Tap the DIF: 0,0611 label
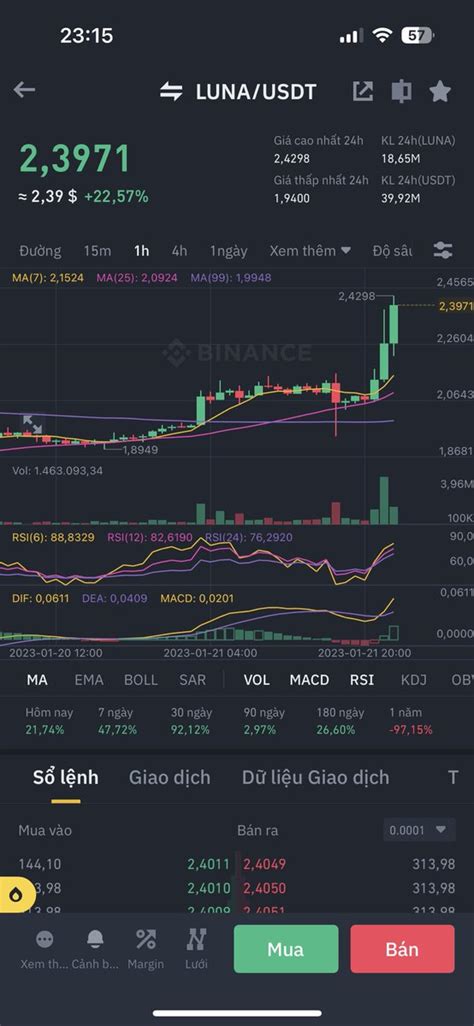 pyautogui.click(x=41, y=598)
